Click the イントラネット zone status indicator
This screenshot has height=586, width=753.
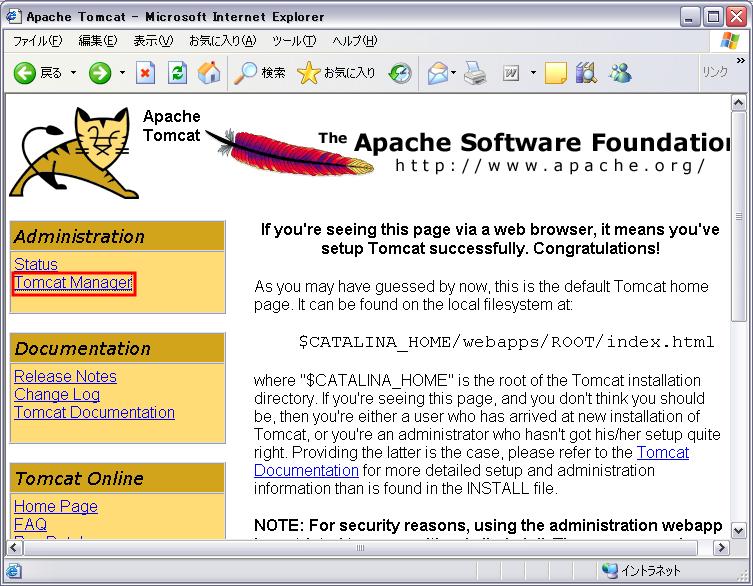tap(642, 570)
